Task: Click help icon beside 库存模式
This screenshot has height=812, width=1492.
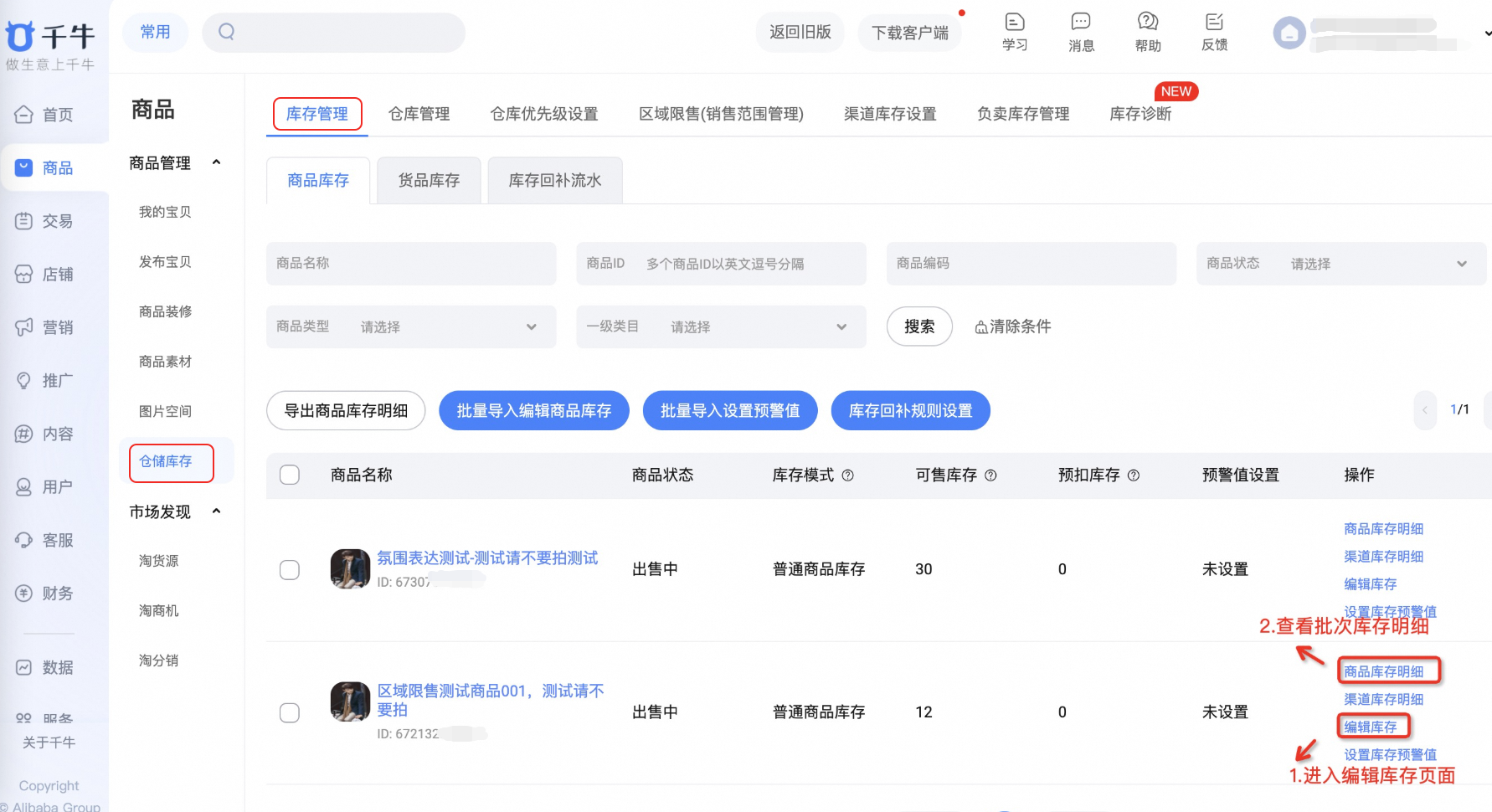Action: click(x=847, y=475)
